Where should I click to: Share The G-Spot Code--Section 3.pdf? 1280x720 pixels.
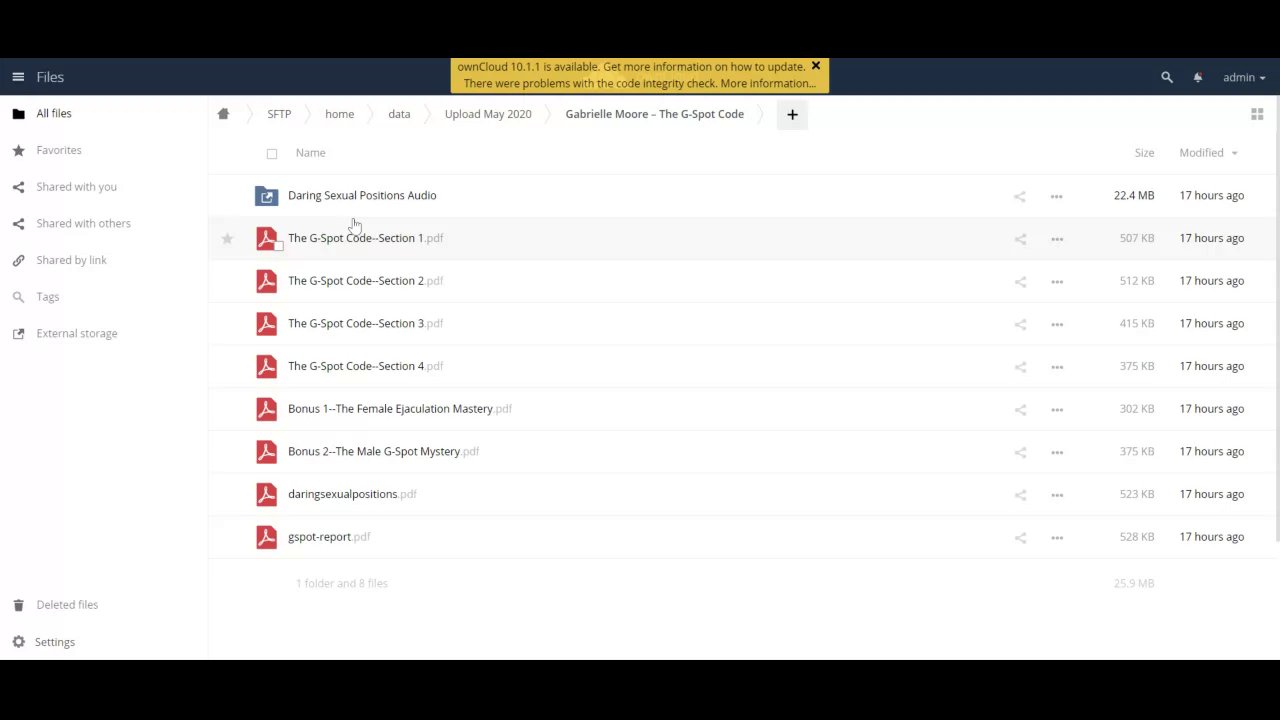coord(1020,324)
